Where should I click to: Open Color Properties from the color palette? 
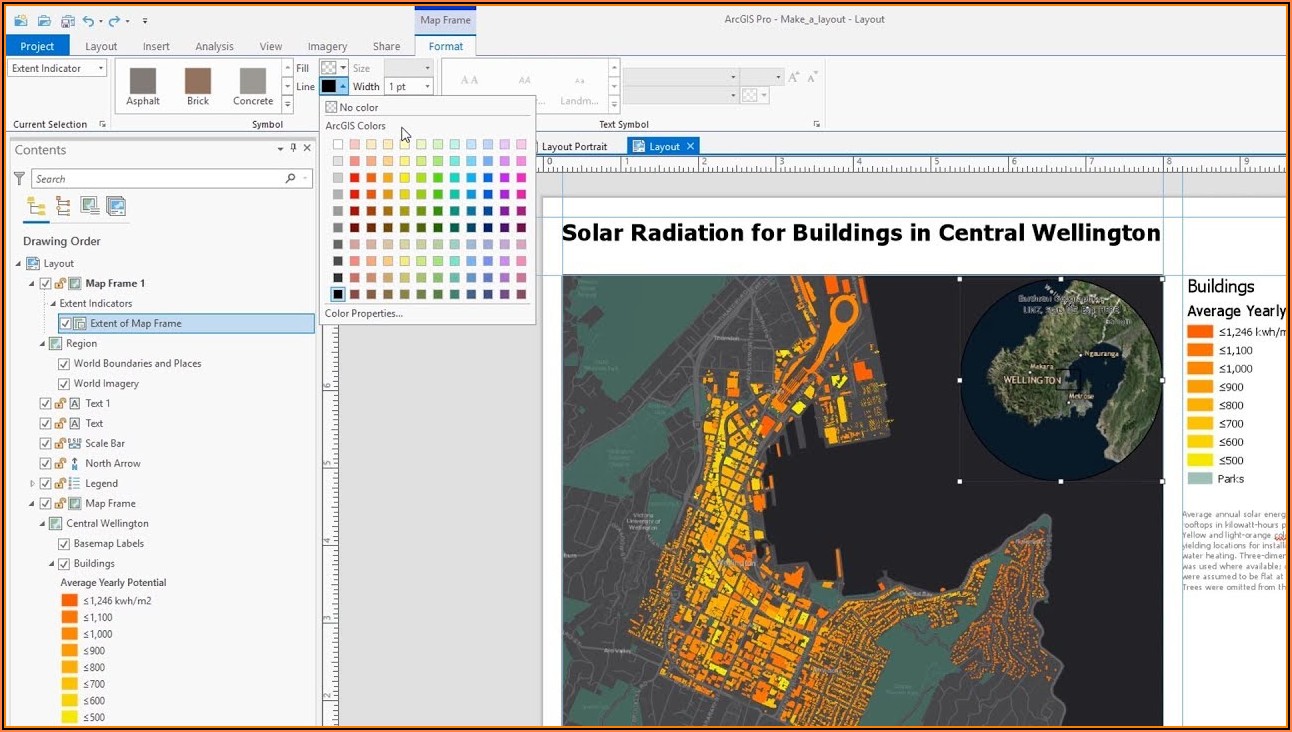point(364,313)
